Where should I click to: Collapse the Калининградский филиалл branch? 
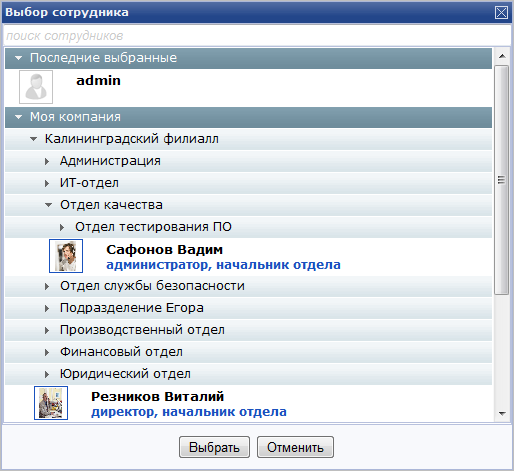coord(33,139)
